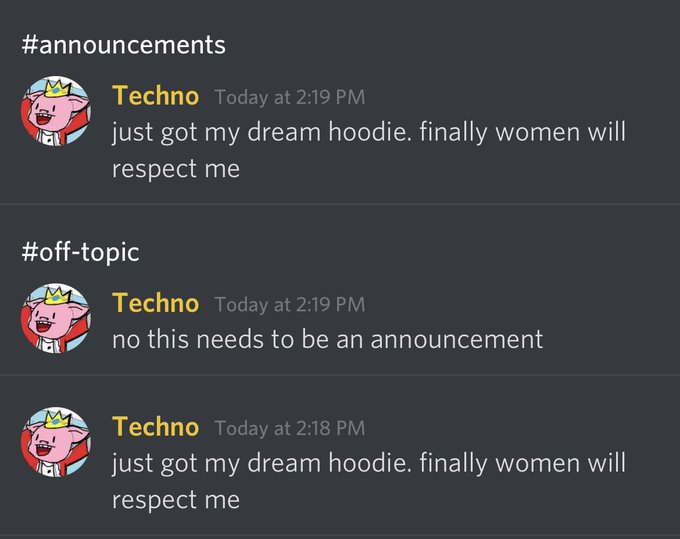Select the Techno username in the #announcements message
Screen dimensions: 680x539
click(x=155, y=96)
